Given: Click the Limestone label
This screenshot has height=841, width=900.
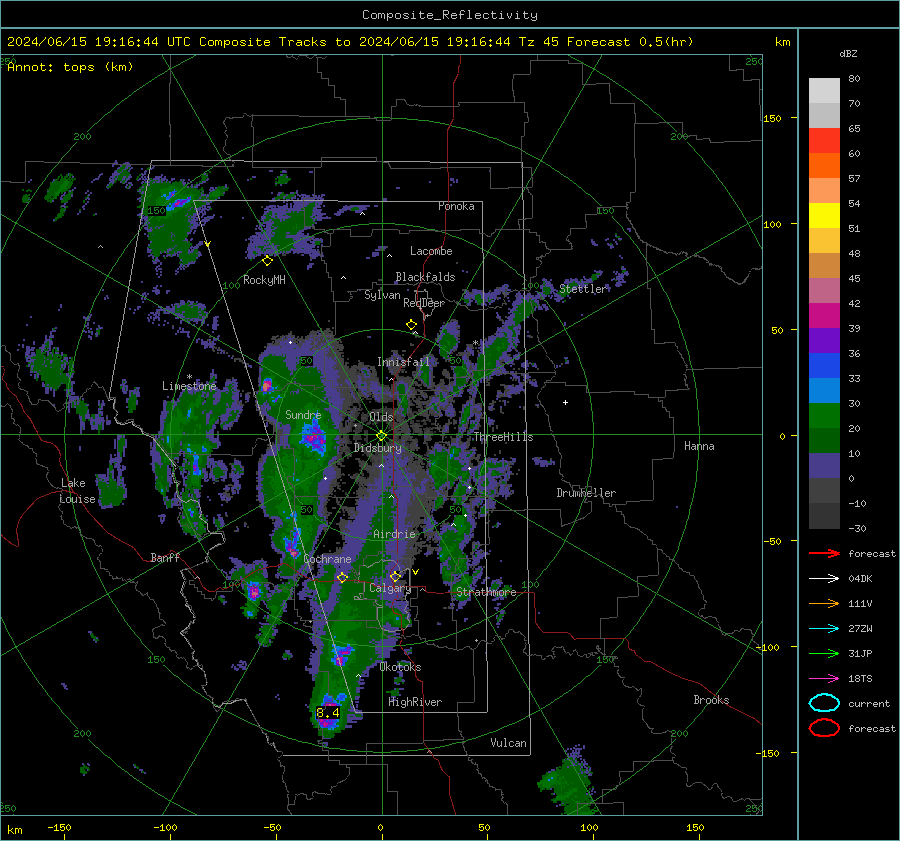Looking at the screenshot, I should (189, 386).
